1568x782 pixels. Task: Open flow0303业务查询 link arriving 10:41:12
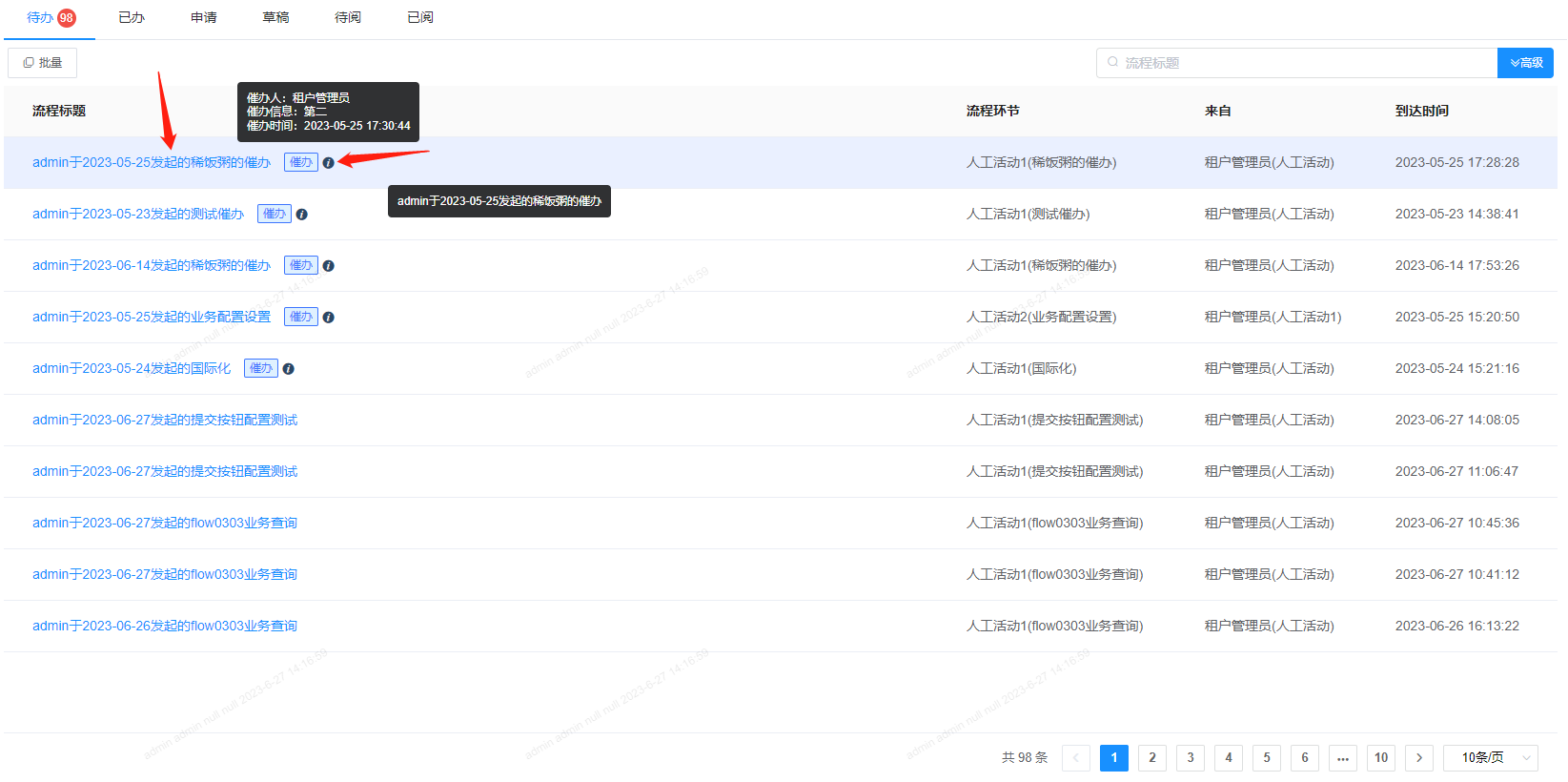pos(165,574)
